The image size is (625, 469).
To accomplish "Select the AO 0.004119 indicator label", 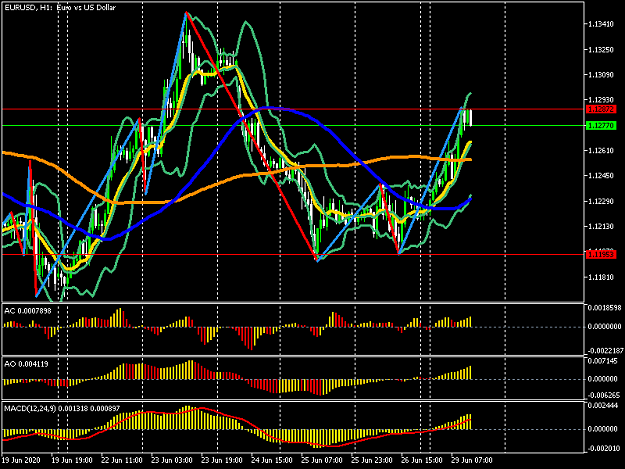I will point(26,364).
